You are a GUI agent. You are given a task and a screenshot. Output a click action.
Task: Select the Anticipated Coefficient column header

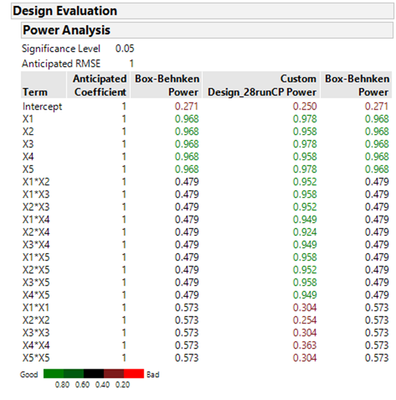(x=99, y=85)
